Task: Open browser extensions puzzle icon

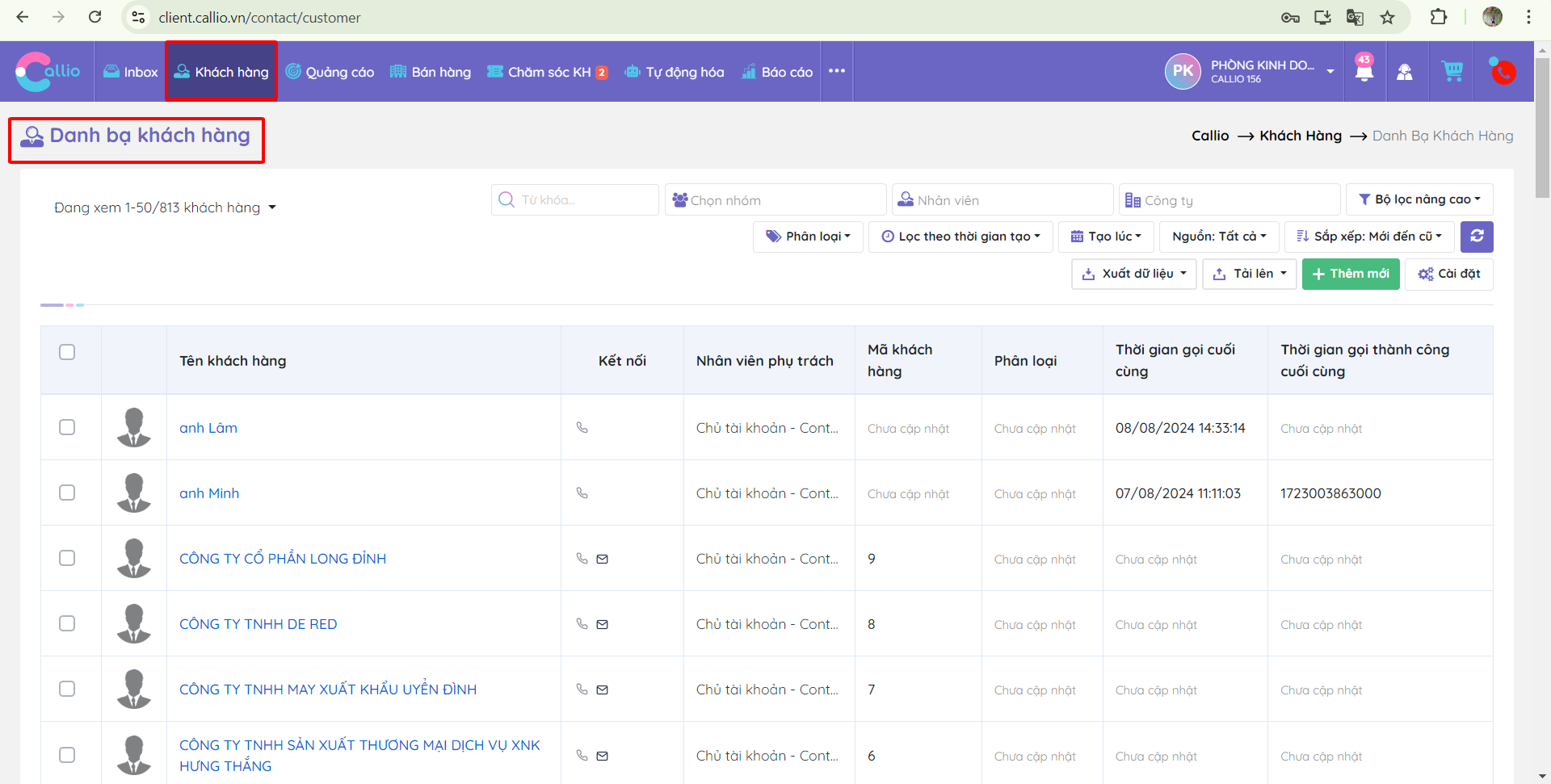Action: pyautogui.click(x=1439, y=17)
